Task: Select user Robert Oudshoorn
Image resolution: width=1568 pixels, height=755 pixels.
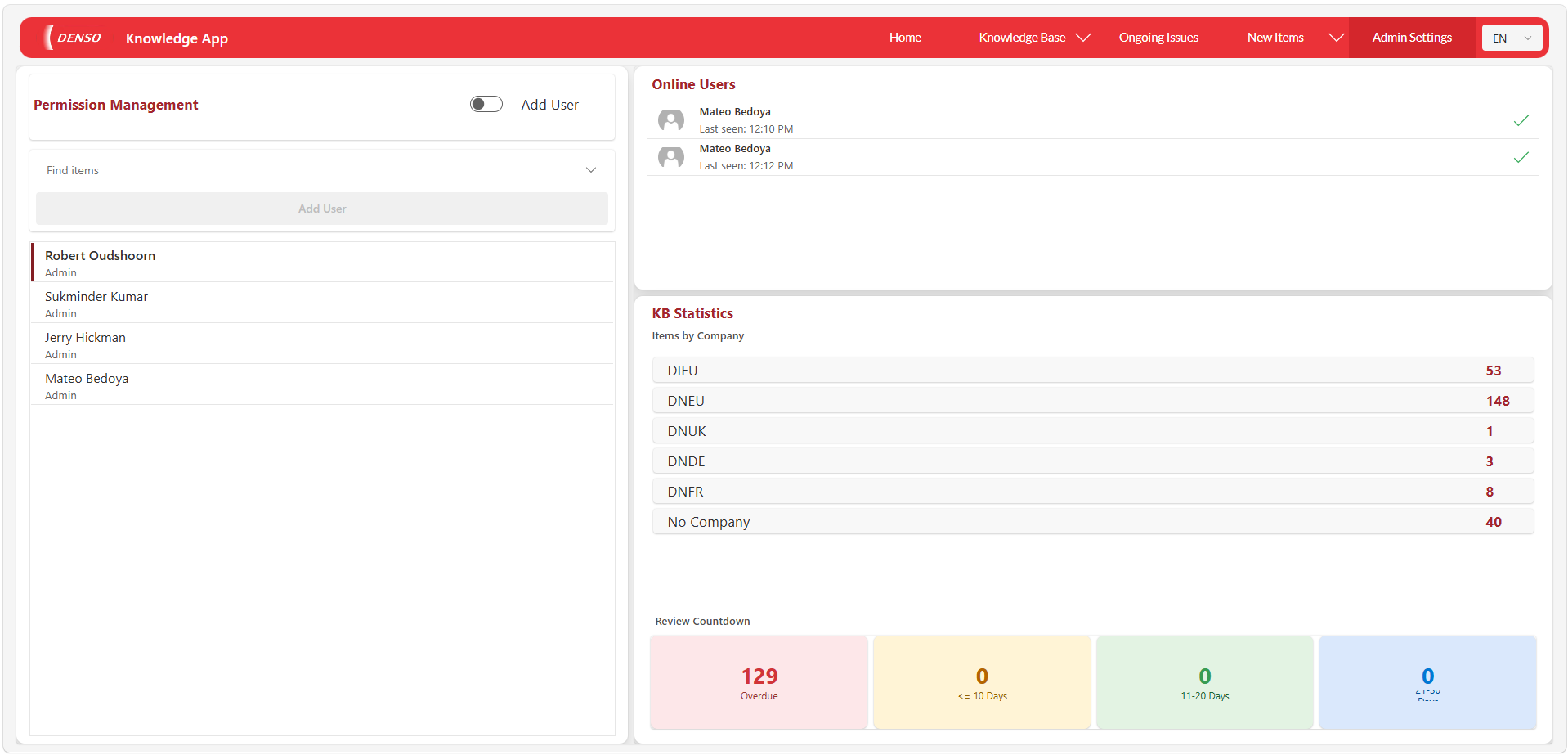Action: [322, 263]
